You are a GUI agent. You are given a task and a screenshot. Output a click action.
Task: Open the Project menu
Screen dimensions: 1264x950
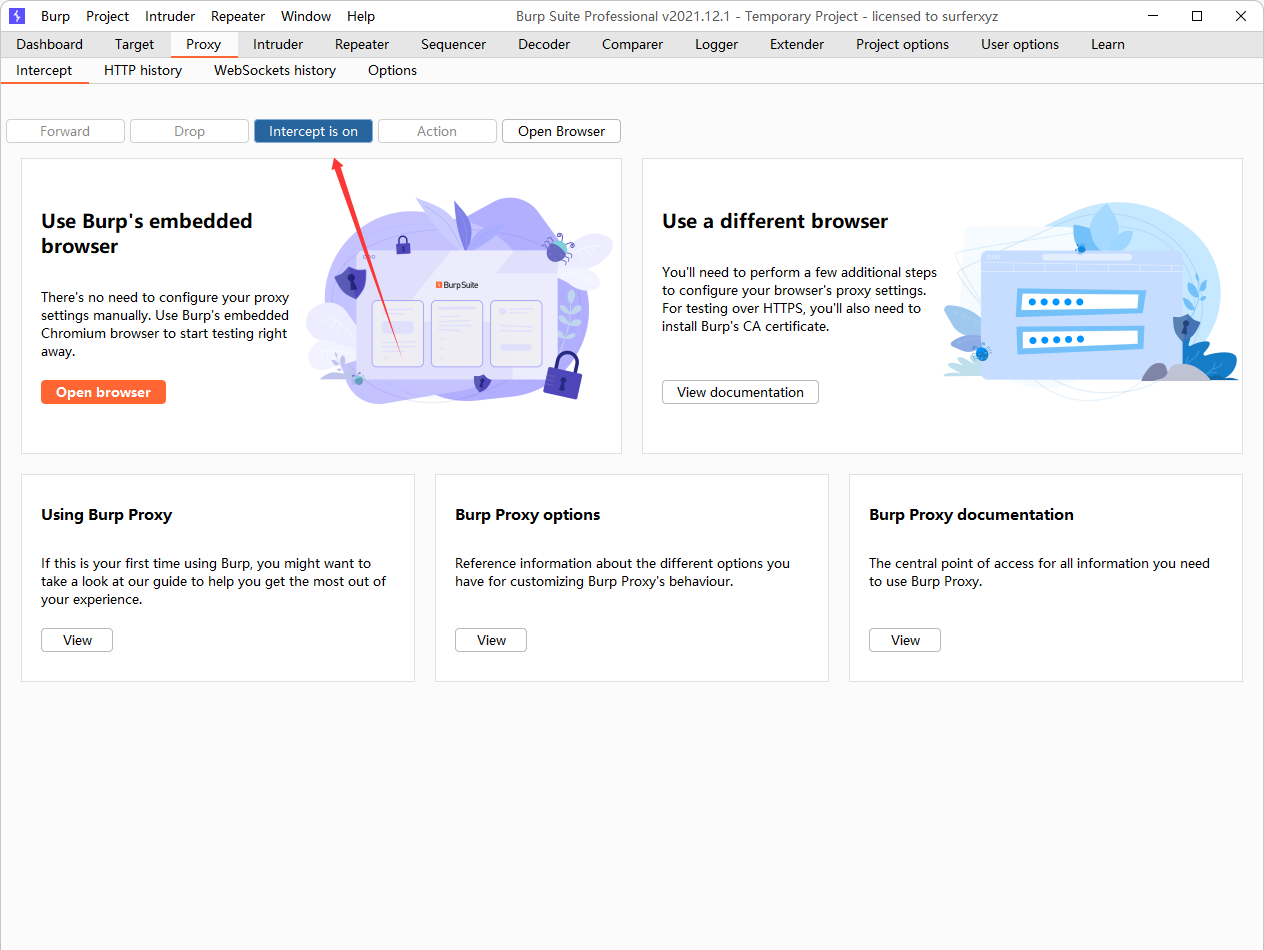(x=108, y=16)
